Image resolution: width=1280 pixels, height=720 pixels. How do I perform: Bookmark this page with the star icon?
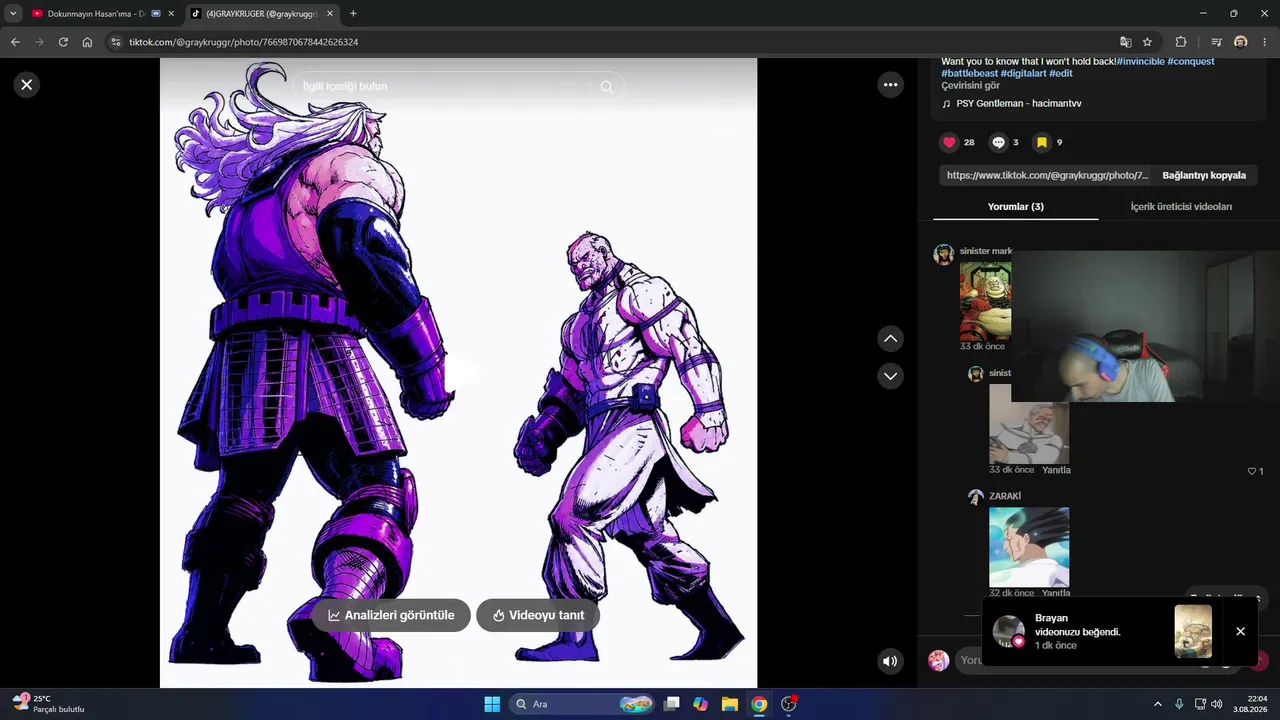point(1148,42)
